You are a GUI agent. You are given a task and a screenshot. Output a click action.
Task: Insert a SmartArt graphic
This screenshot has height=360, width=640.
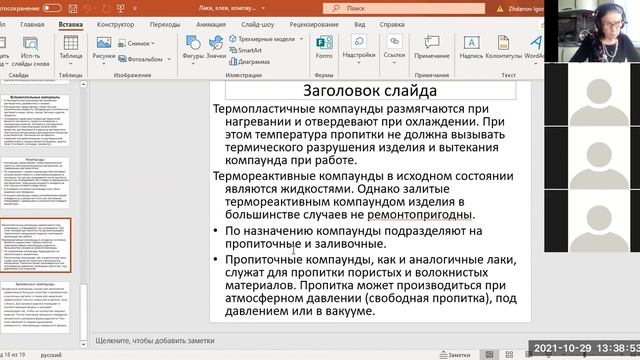pos(246,50)
